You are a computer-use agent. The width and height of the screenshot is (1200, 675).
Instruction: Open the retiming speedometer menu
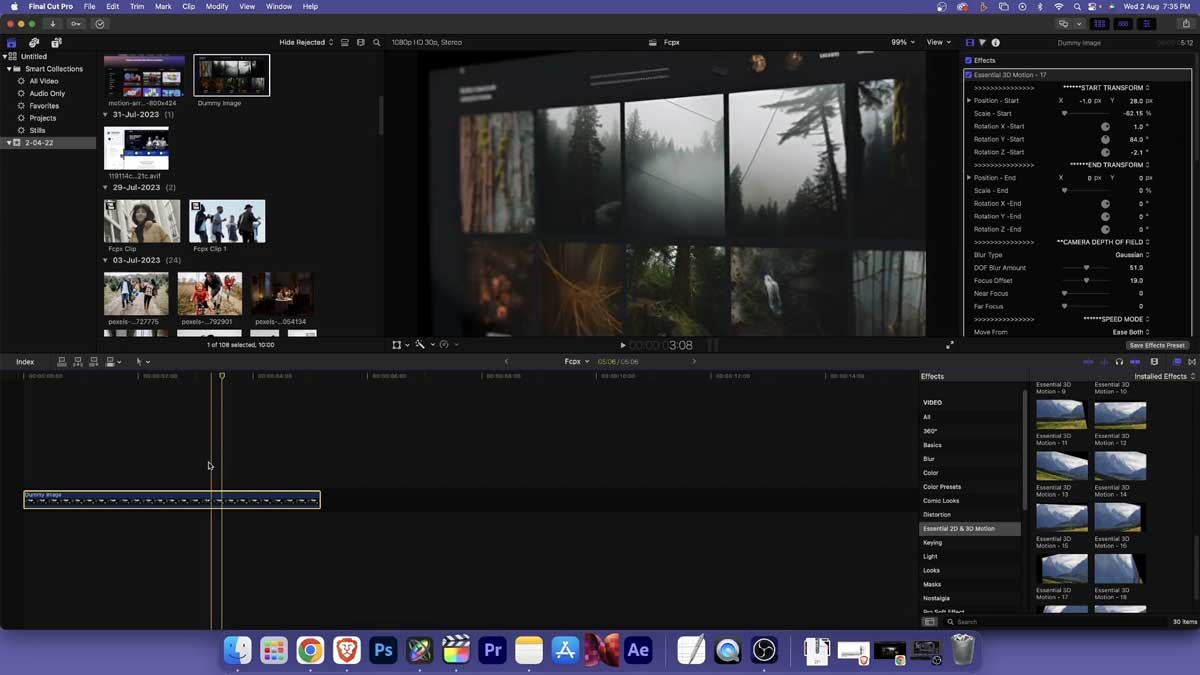point(447,345)
